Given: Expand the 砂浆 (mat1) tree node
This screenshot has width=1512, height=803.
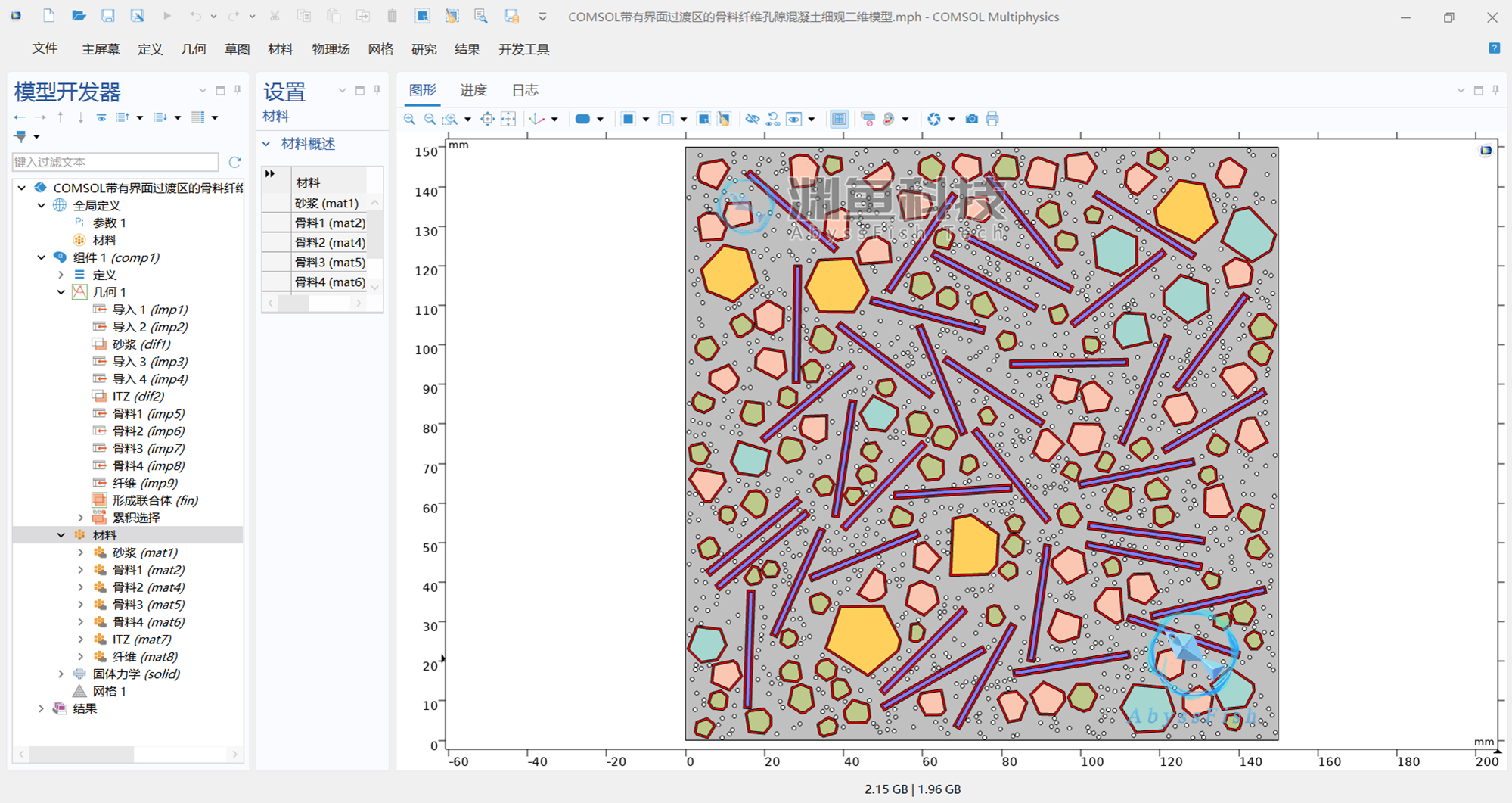Looking at the screenshot, I should [x=81, y=552].
